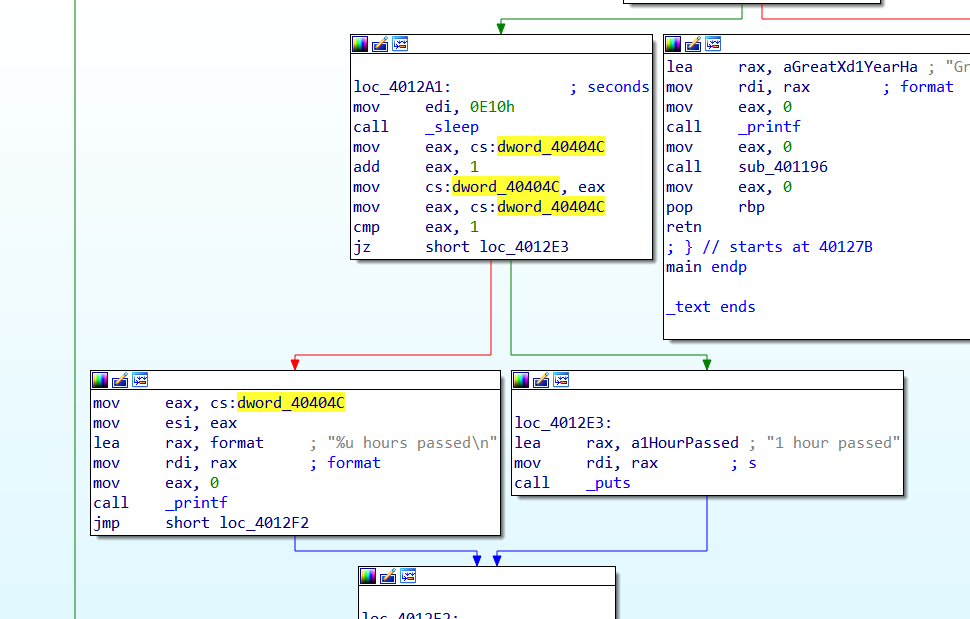Click pencil icon on hours-passed printf node
Viewport: 970px width, 619px height.
coord(120,380)
